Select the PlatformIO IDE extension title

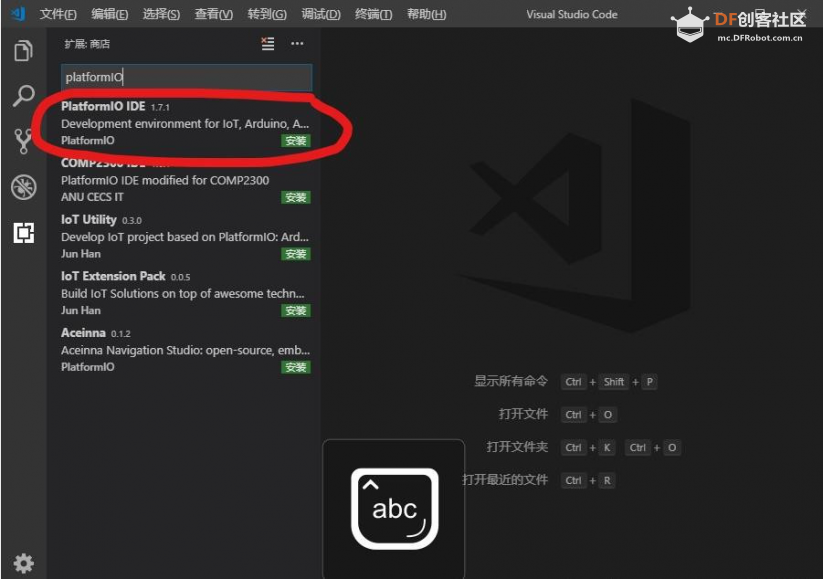pyautogui.click(x=103, y=107)
